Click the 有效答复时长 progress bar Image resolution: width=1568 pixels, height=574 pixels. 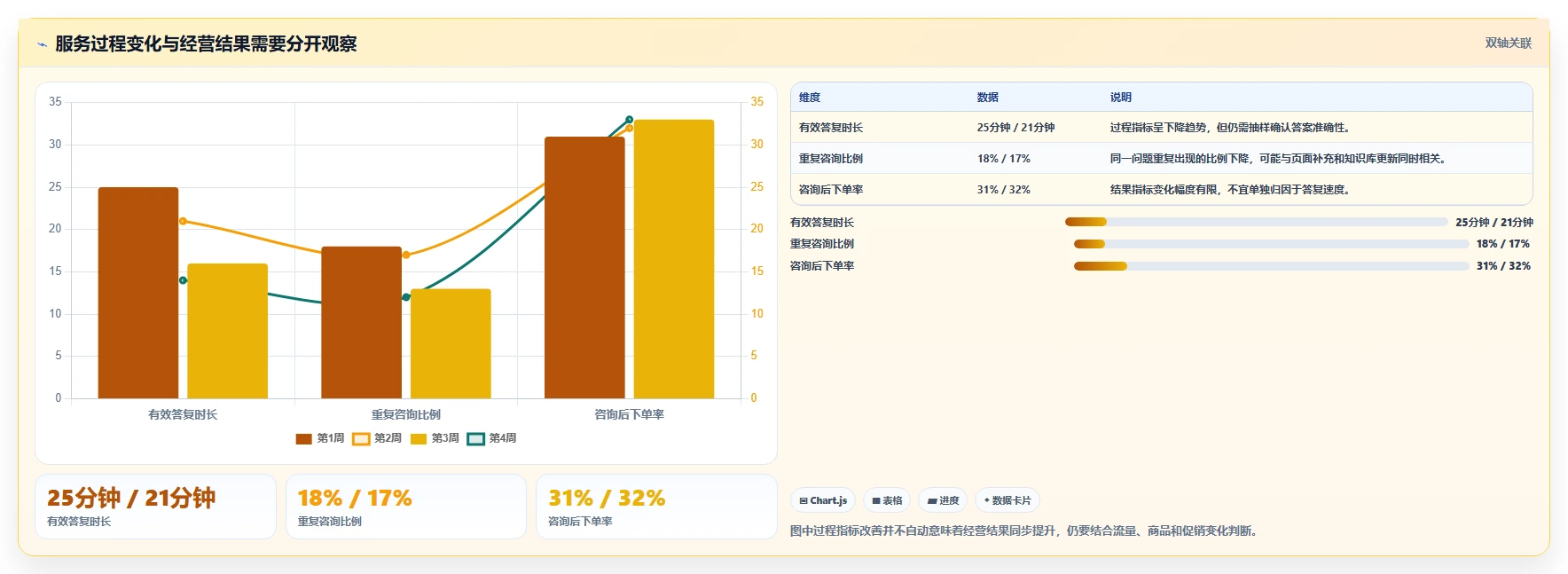click(x=1256, y=222)
